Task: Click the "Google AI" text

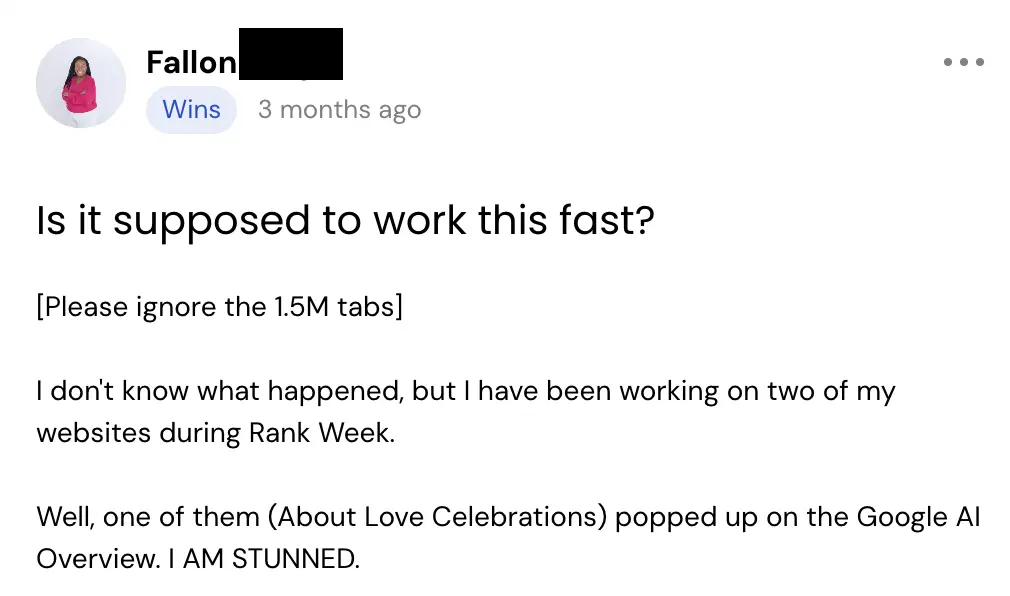Action: tap(919, 517)
